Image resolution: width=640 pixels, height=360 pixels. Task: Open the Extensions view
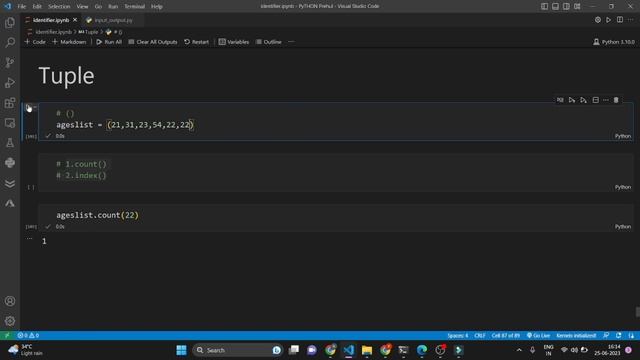[10, 102]
